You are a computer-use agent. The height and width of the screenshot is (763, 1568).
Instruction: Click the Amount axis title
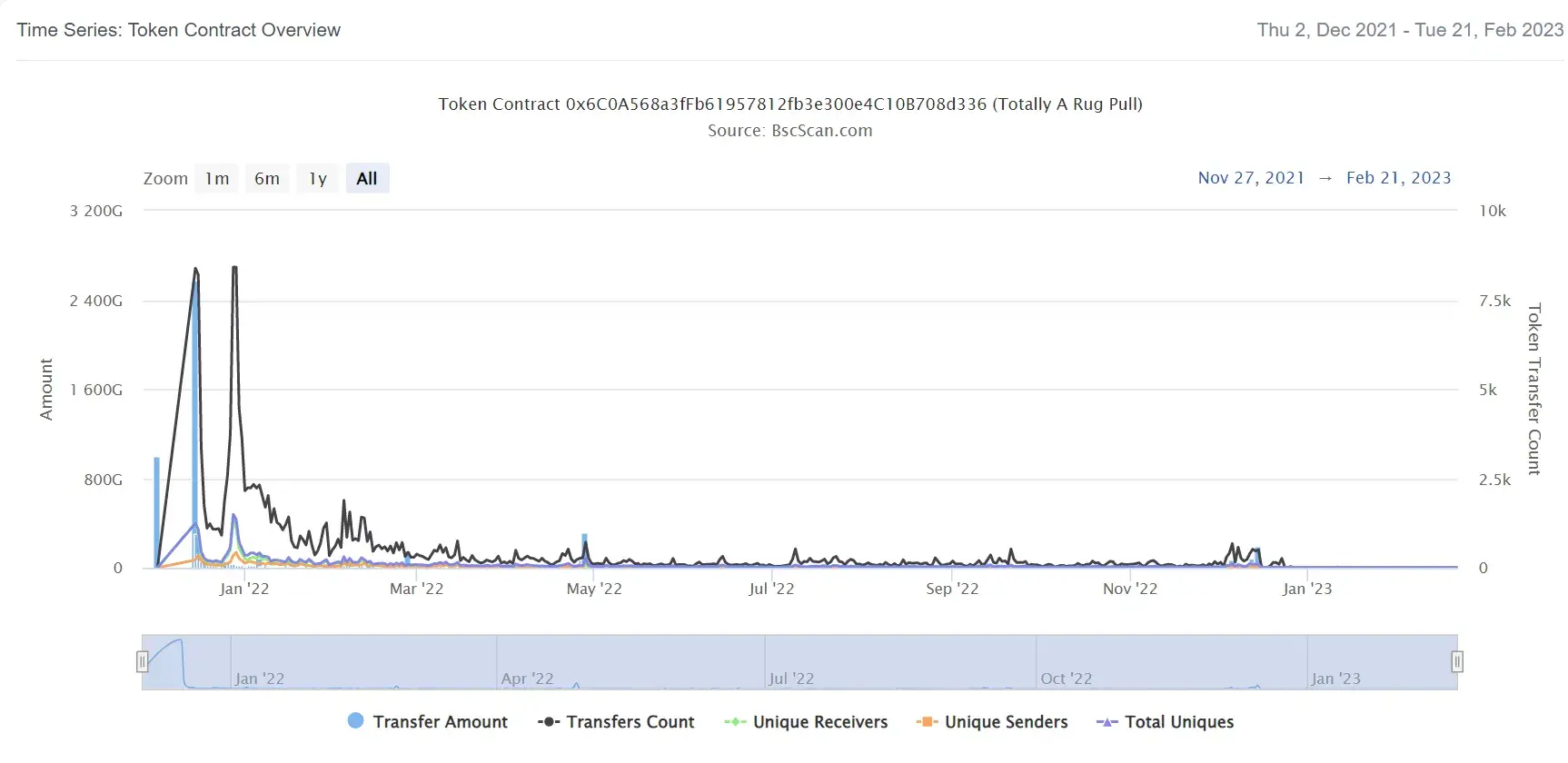pos(46,389)
